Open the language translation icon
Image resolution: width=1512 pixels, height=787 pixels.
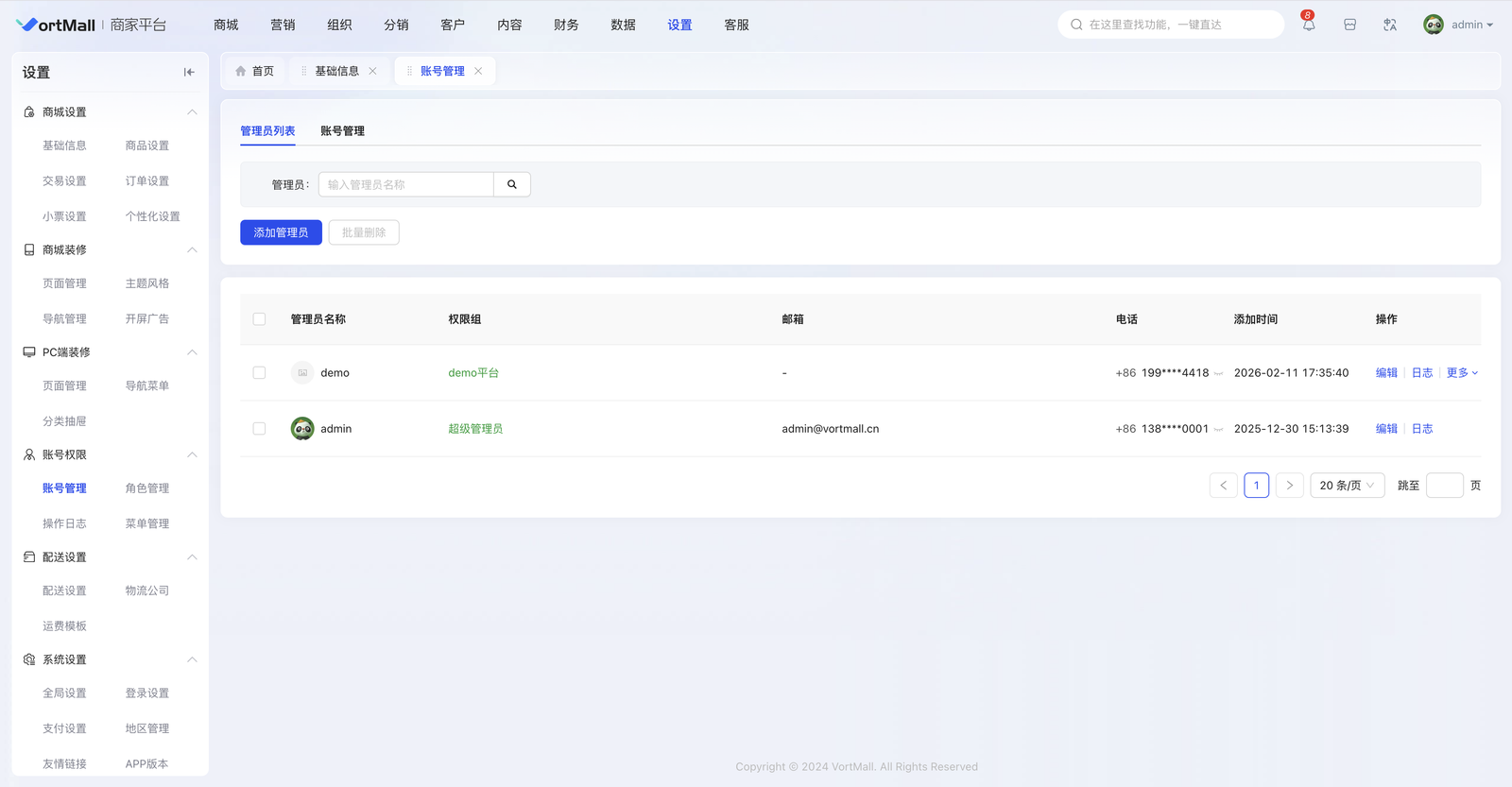click(x=1389, y=26)
